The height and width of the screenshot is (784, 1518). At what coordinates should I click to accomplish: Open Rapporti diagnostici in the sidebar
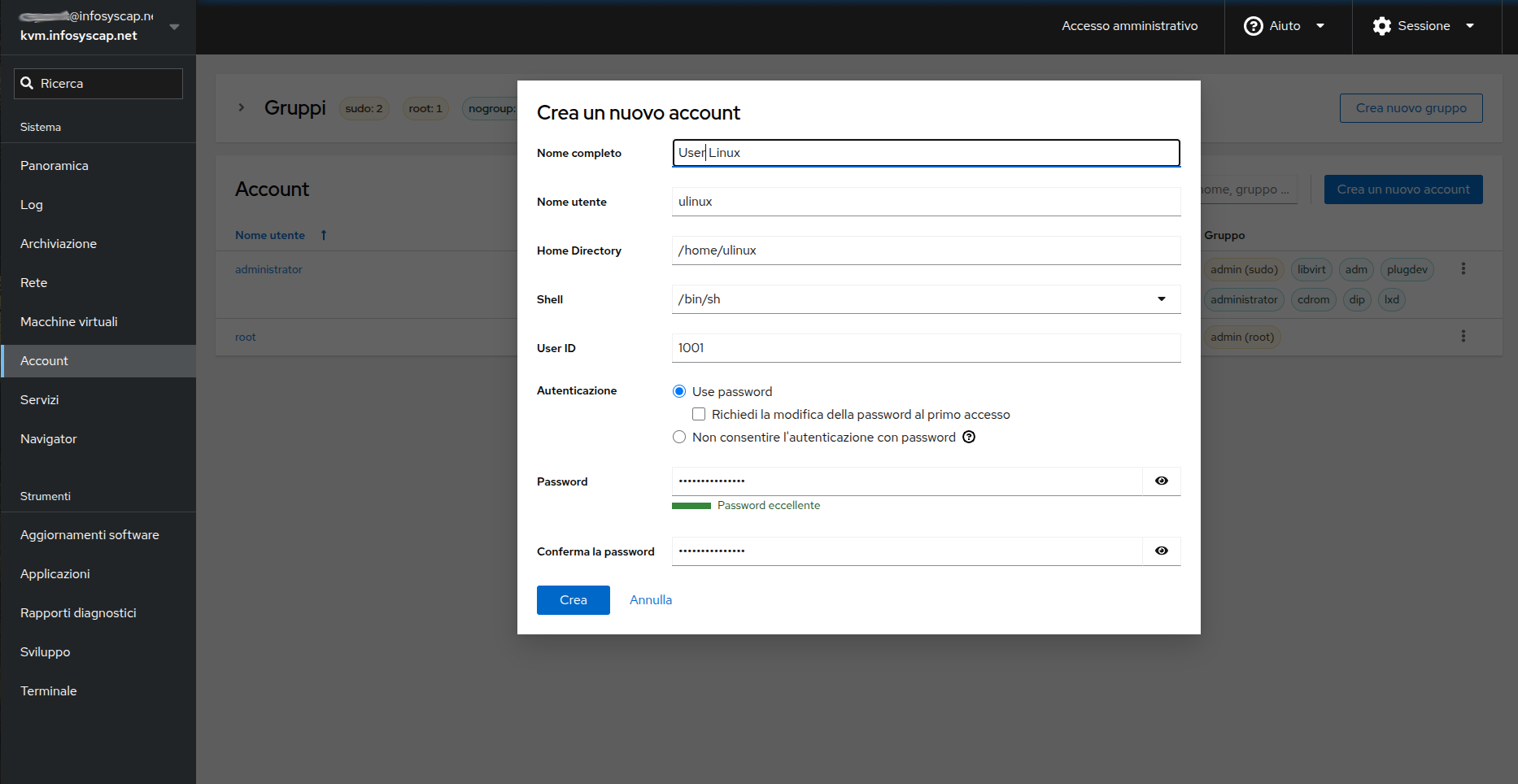coord(98,613)
